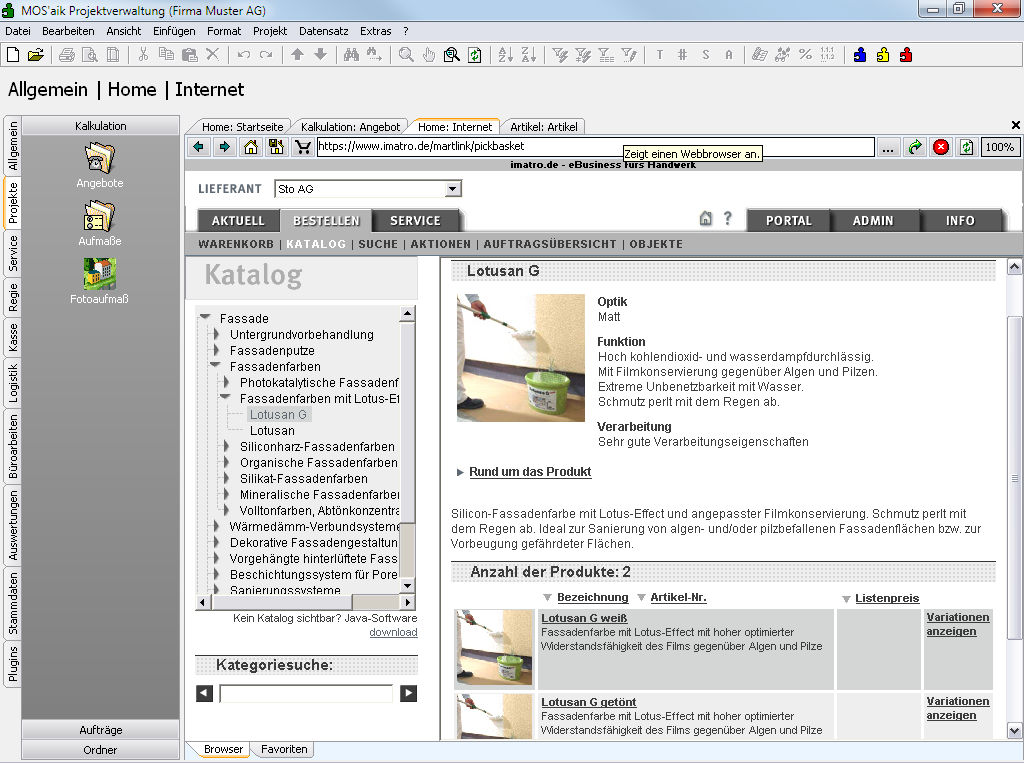The width and height of the screenshot is (1024, 764).
Task: Click the product page vertical scrollbar
Action: (1014, 498)
